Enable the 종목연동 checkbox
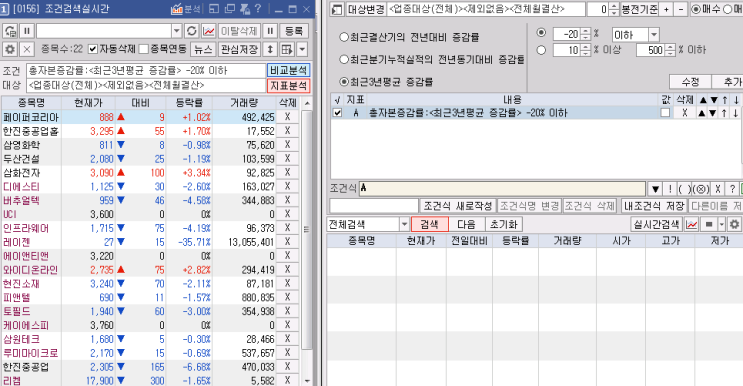743x386 pixels. (x=144, y=49)
